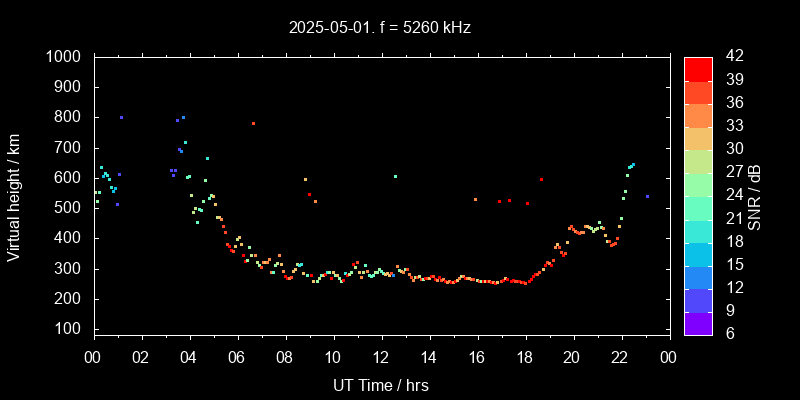
Task: Click the lone blue point near 23 hrs
Action: (647, 196)
